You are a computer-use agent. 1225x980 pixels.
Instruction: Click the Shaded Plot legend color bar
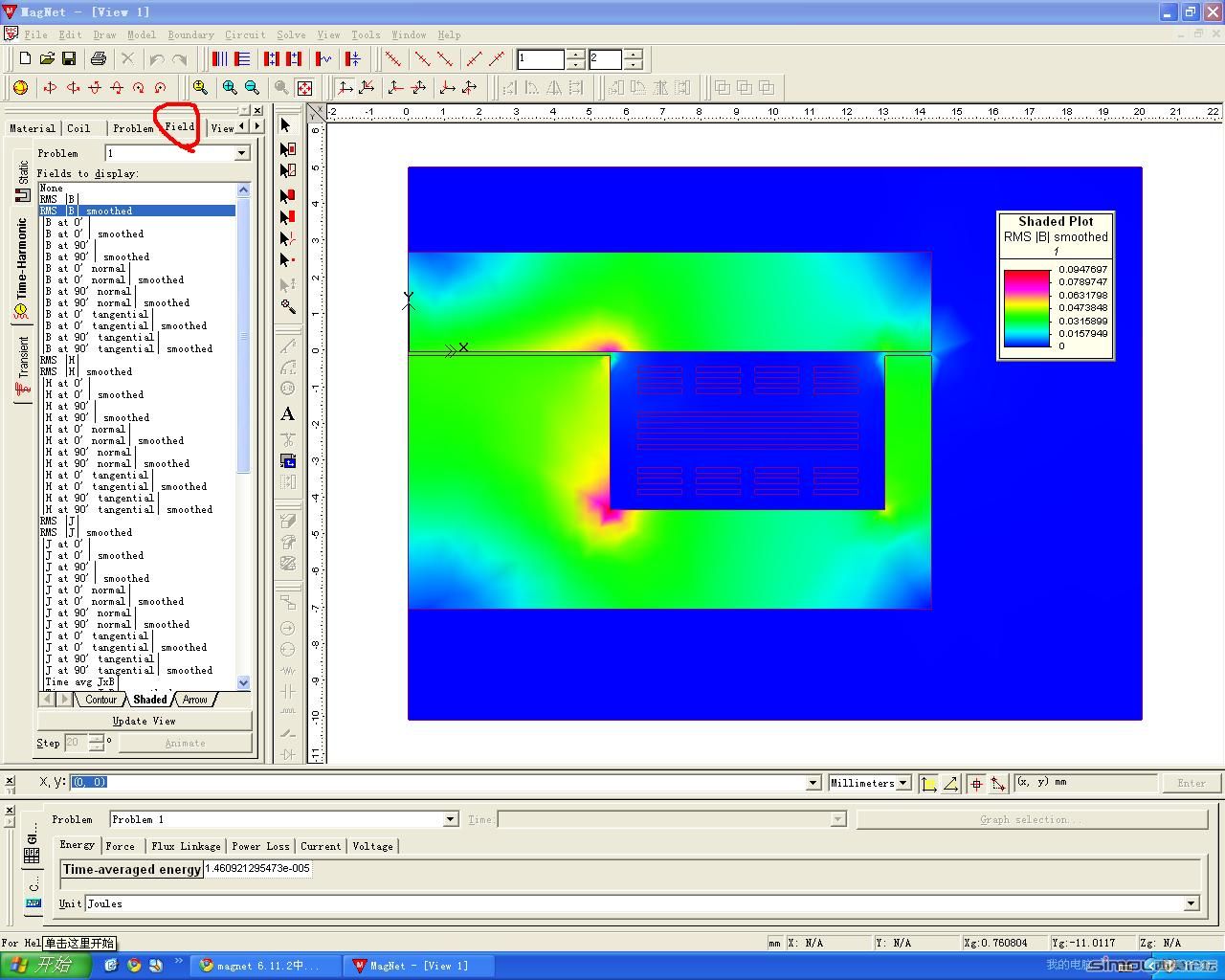point(1027,308)
